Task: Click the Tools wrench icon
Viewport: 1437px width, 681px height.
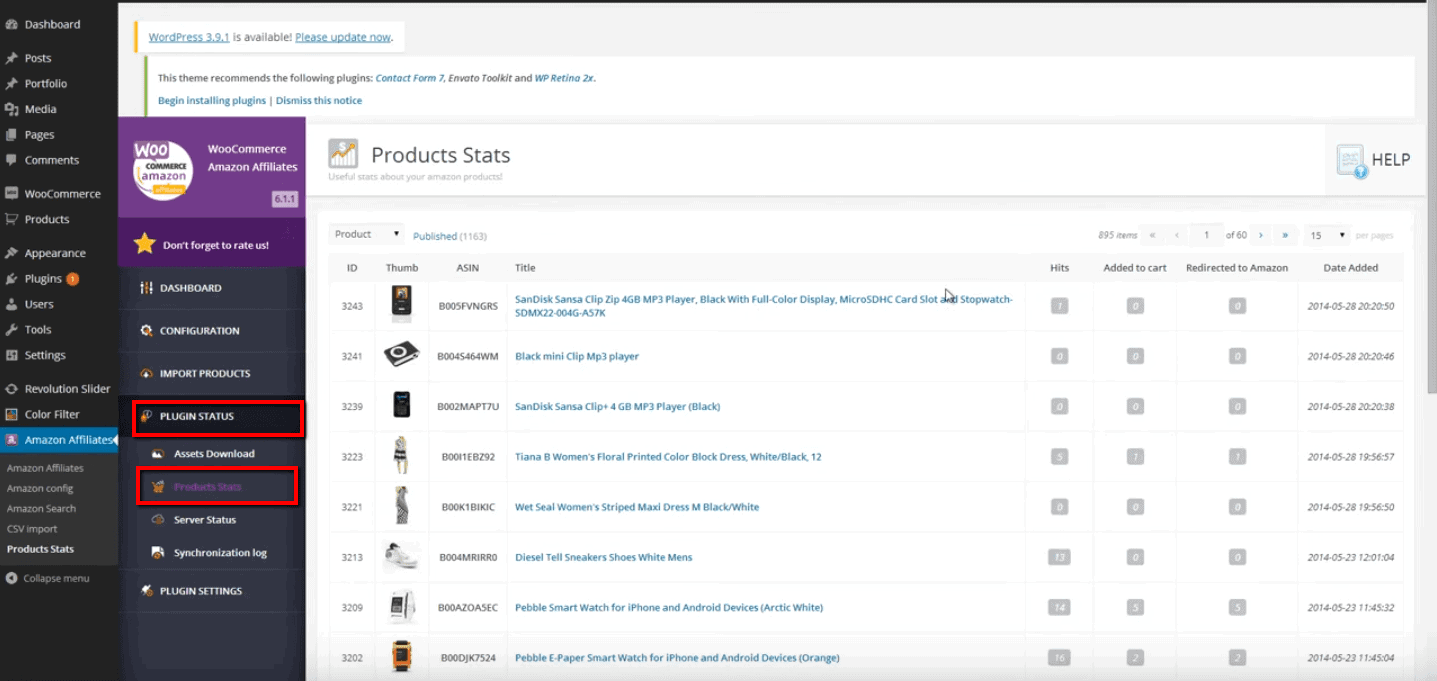Action: 12,329
